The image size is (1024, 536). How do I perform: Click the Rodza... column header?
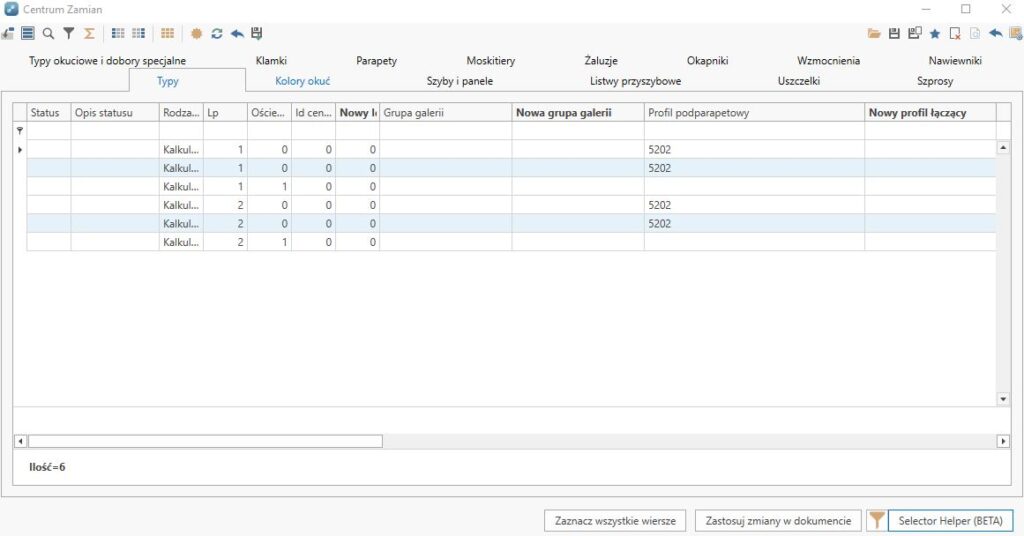click(181, 112)
